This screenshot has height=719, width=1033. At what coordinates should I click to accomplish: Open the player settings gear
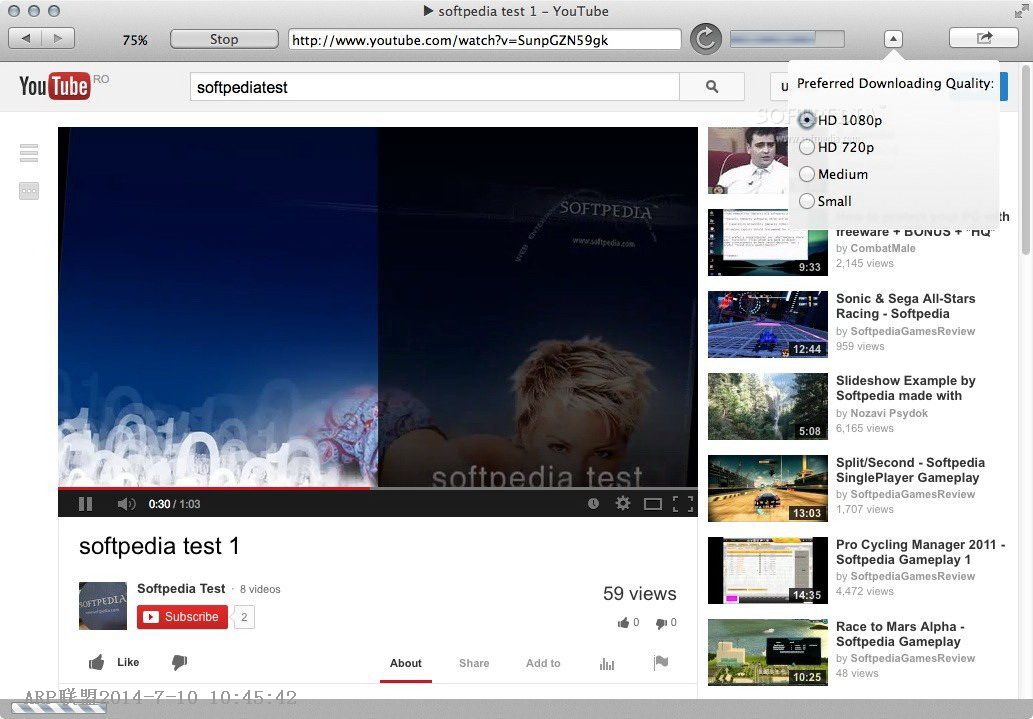pos(623,504)
